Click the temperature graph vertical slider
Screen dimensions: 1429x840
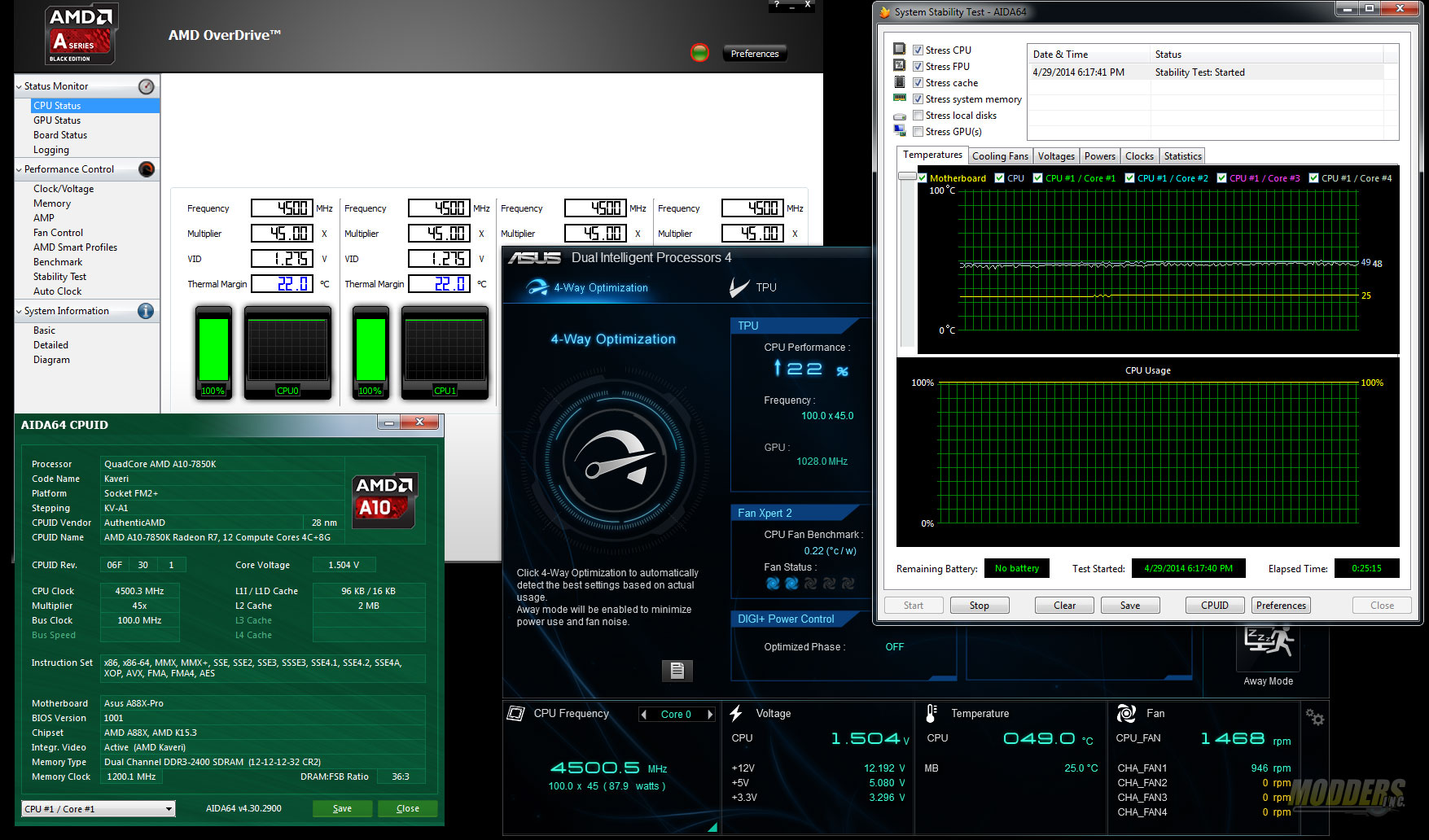906,177
